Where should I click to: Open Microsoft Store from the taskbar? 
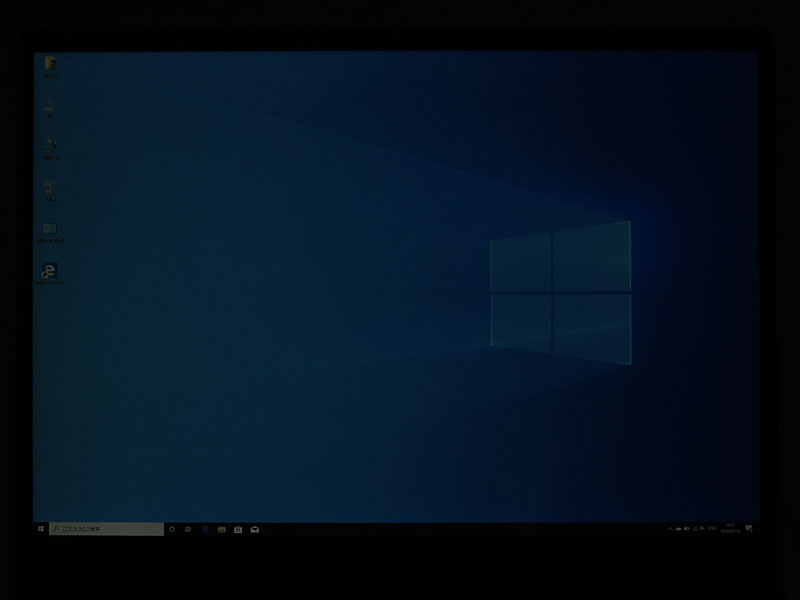tap(238, 529)
